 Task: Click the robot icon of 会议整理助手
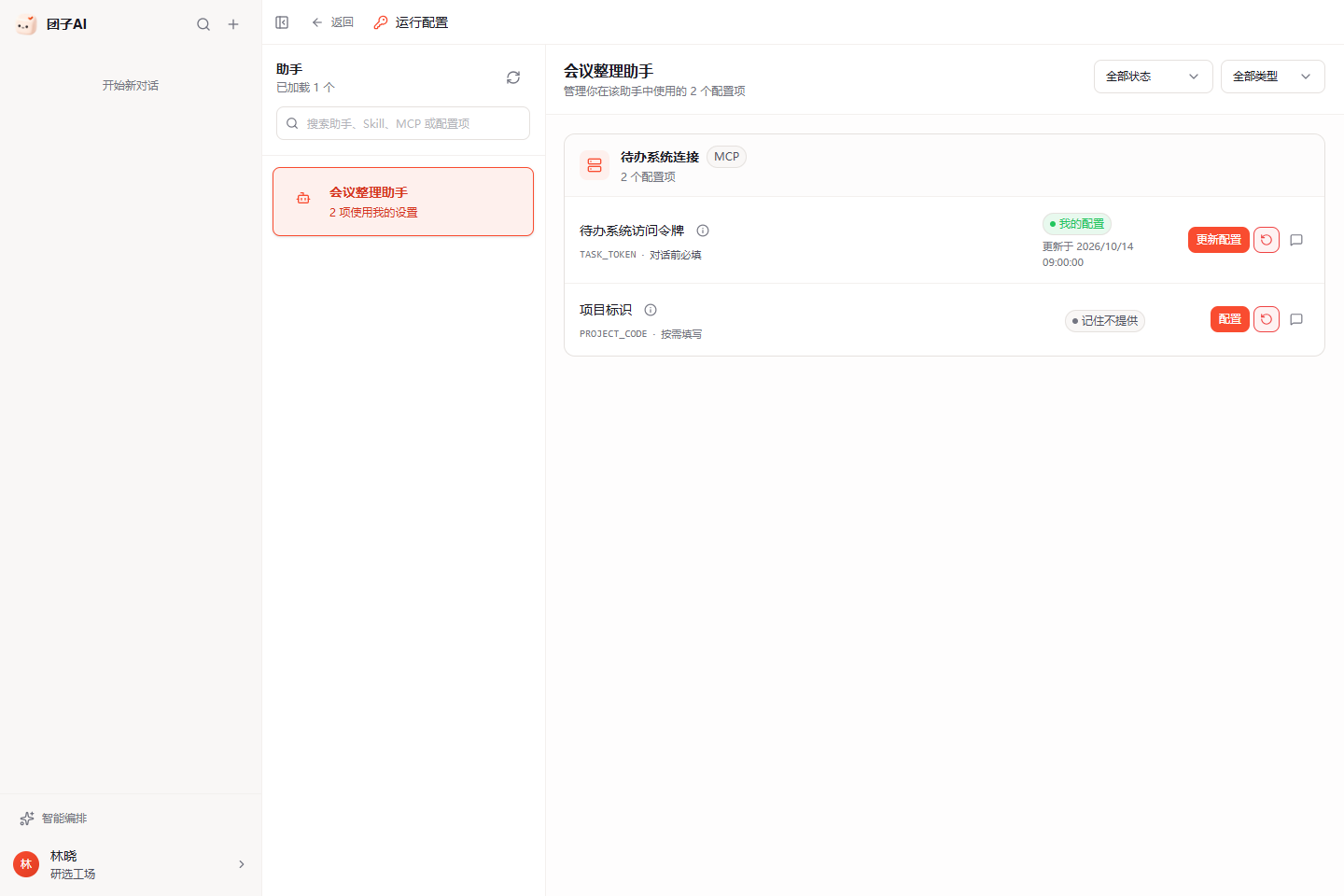[x=303, y=198]
